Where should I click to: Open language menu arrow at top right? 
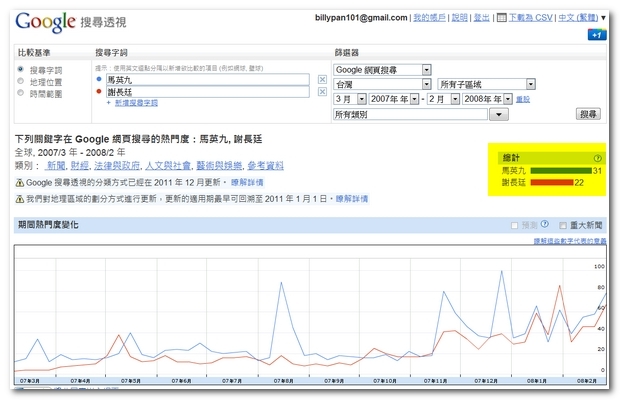(x=603, y=18)
